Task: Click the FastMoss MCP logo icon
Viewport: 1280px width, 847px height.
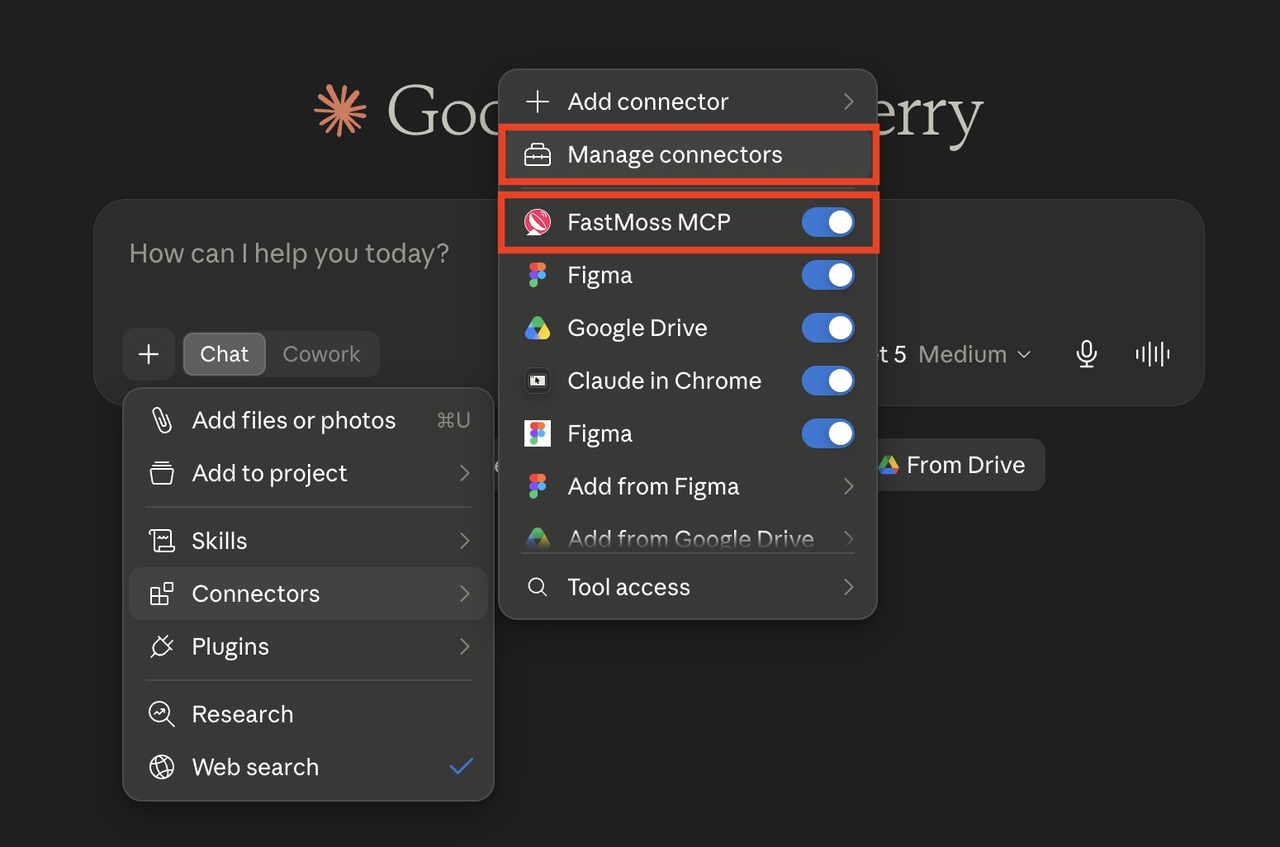Action: click(x=538, y=222)
